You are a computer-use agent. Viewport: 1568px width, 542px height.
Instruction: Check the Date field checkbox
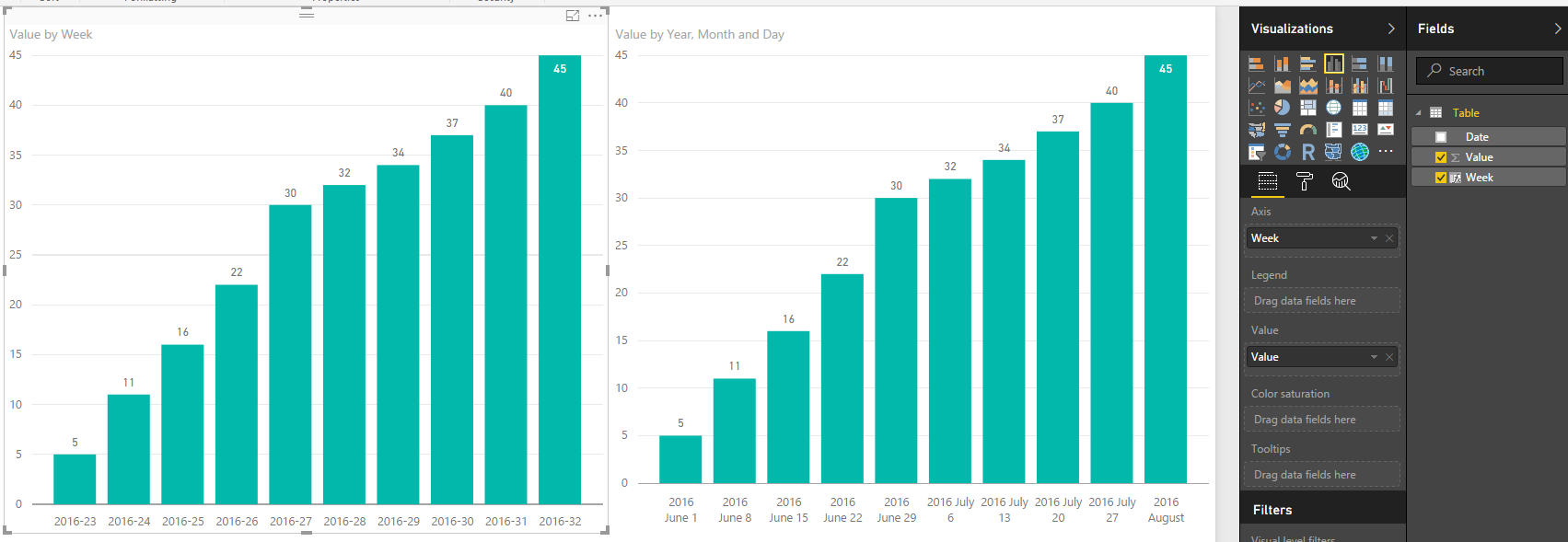(1441, 137)
